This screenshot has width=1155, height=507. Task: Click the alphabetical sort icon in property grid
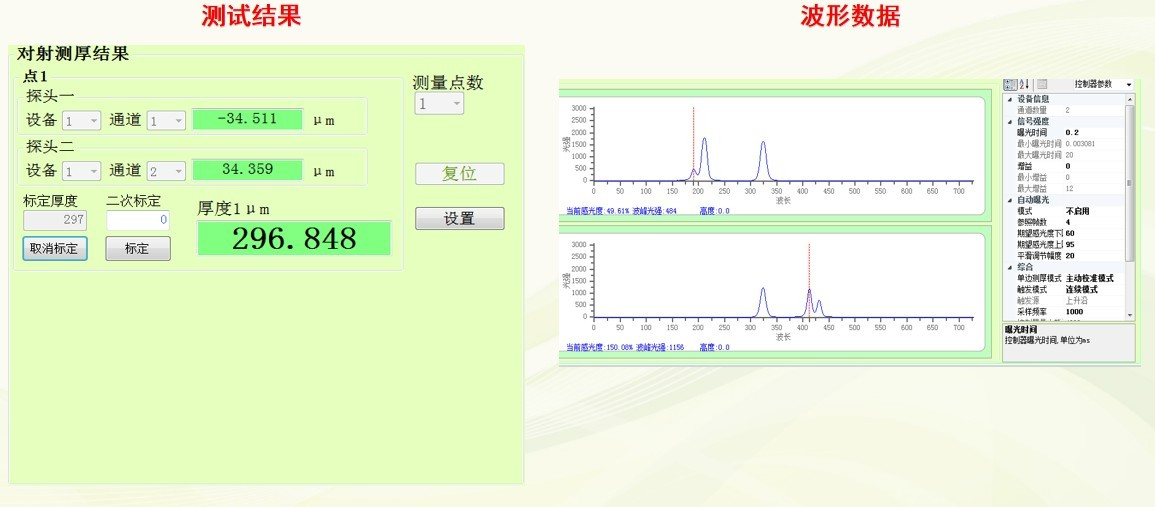click(1022, 85)
